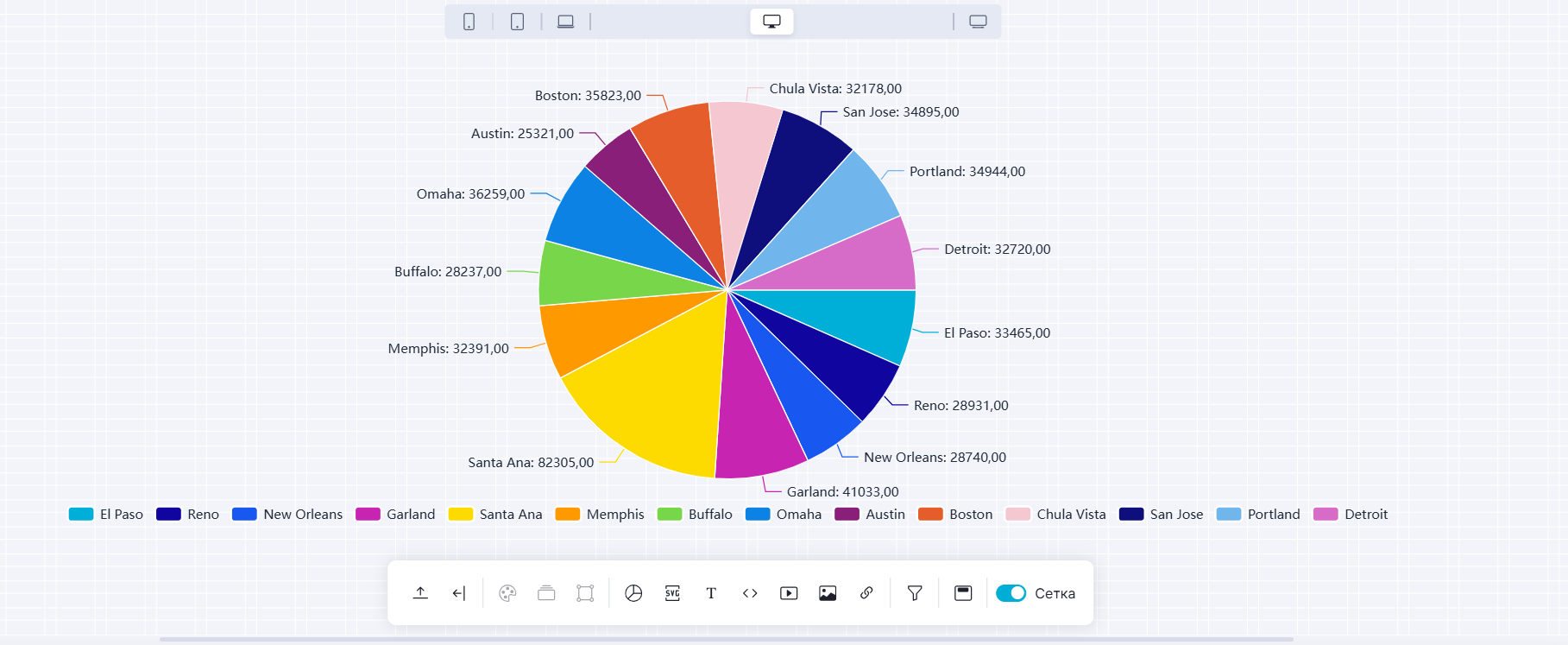Toggle the Сетка grid switch
The image size is (1568, 645).
point(1011,593)
